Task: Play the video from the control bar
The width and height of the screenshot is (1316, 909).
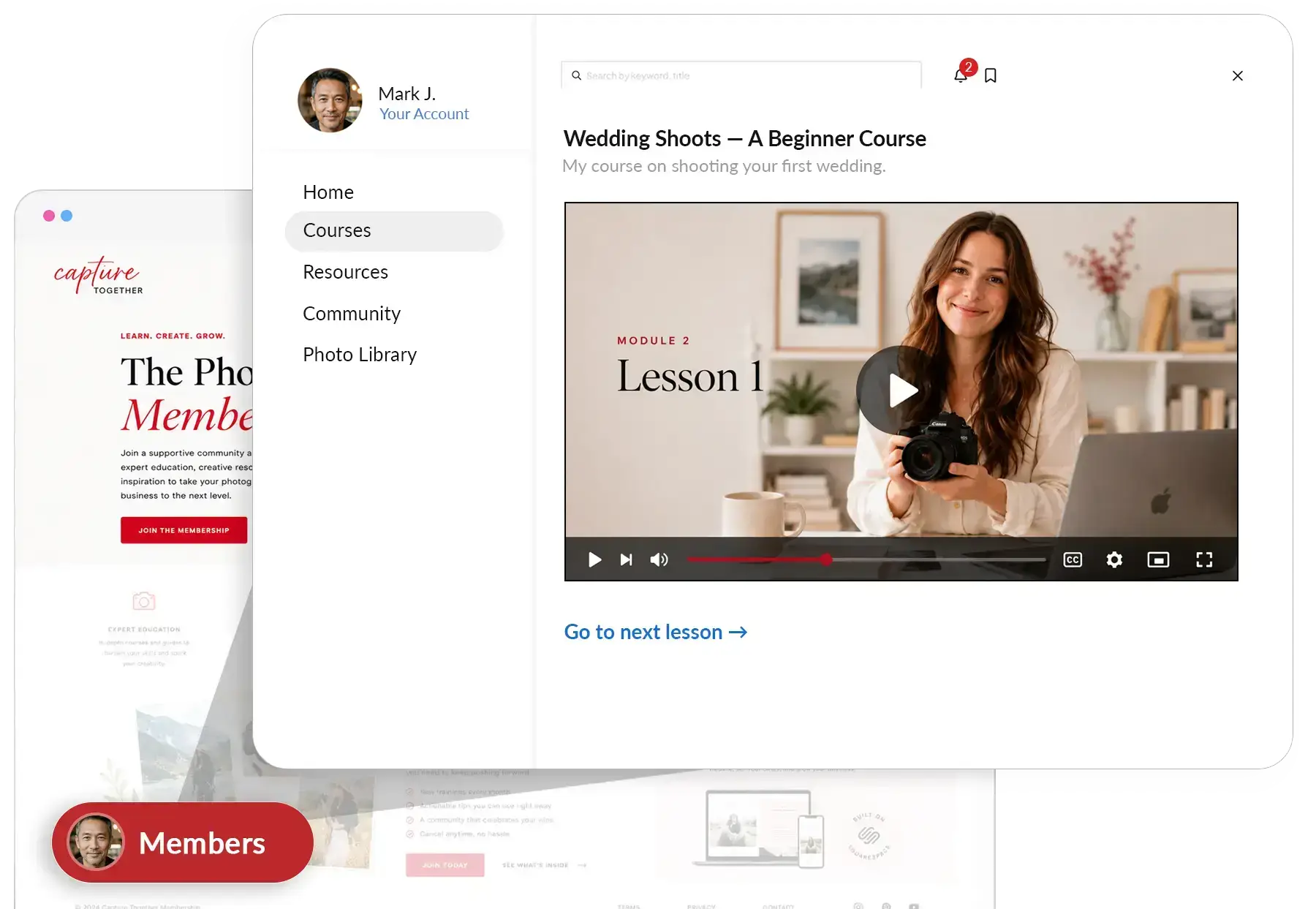Action: (594, 559)
